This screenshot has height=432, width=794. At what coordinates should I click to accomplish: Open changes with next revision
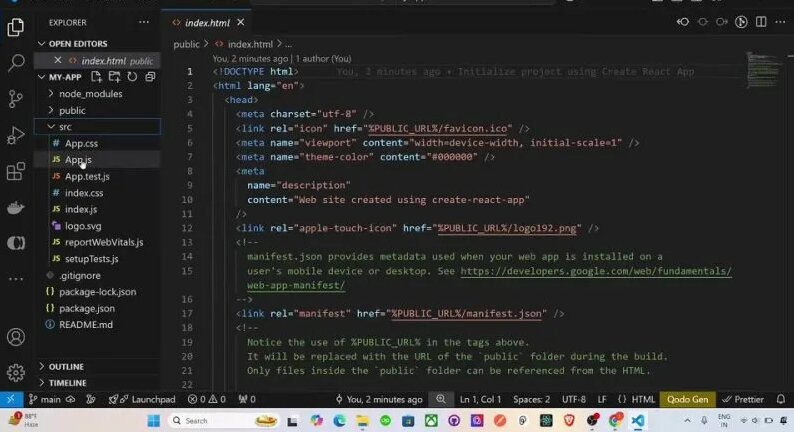[x=722, y=22]
